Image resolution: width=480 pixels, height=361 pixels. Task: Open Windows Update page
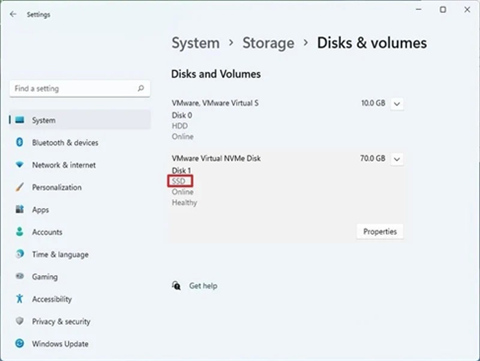click(x=80, y=343)
